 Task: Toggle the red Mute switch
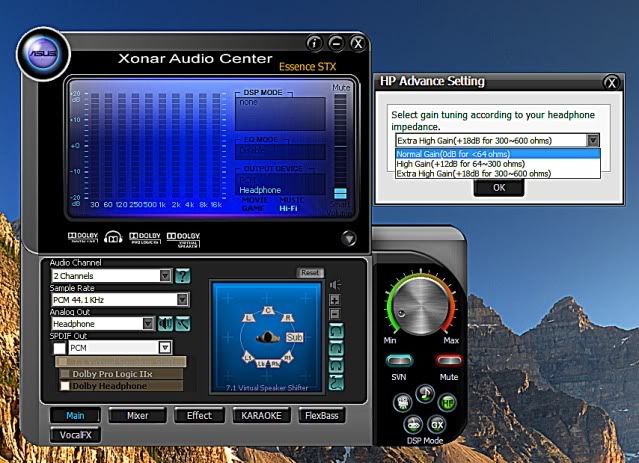449,360
